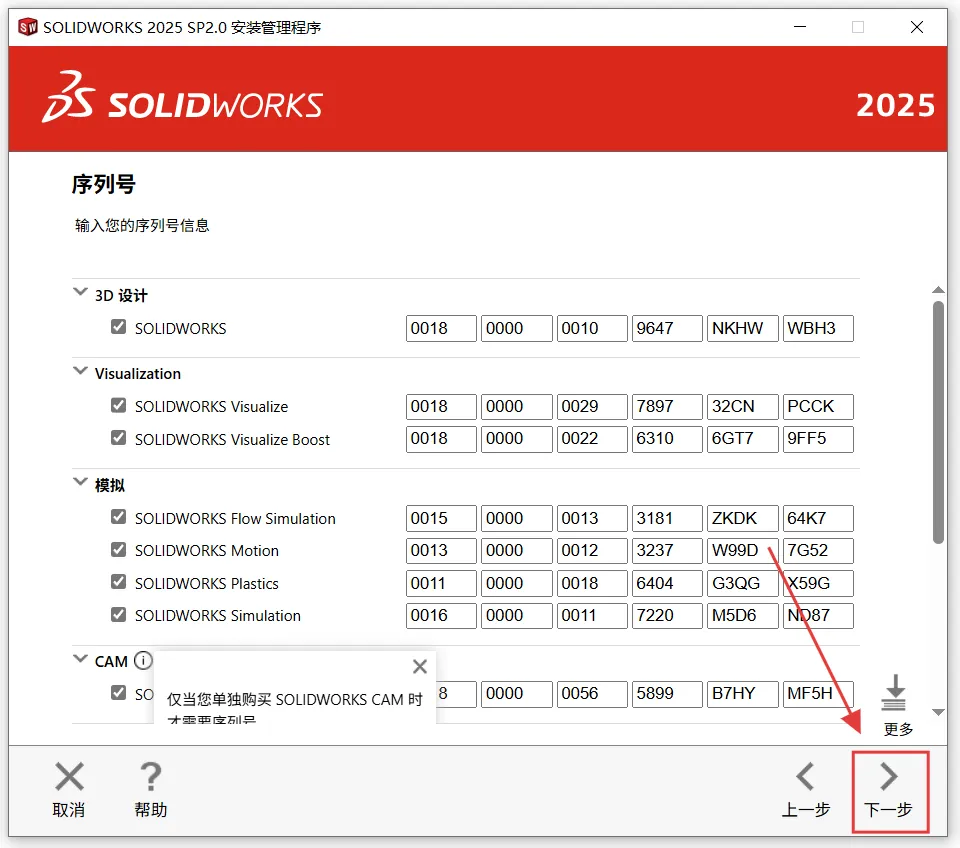Collapse the CAM section
The image size is (960, 848).
(80, 659)
